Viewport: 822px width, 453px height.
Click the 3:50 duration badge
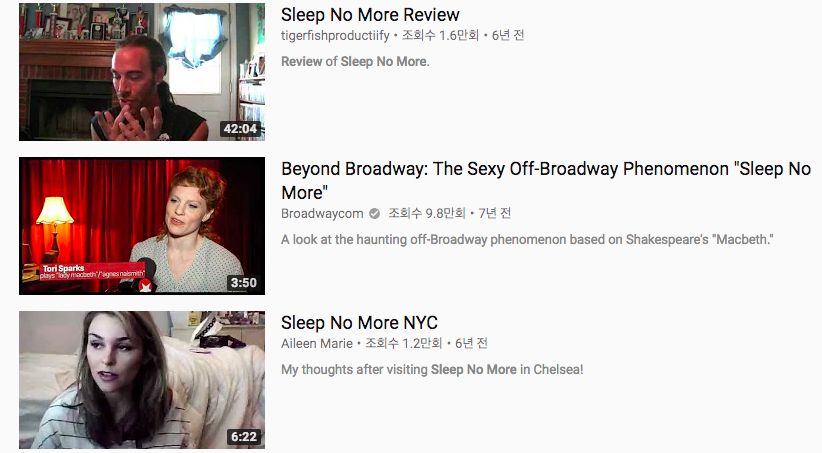pos(244,283)
